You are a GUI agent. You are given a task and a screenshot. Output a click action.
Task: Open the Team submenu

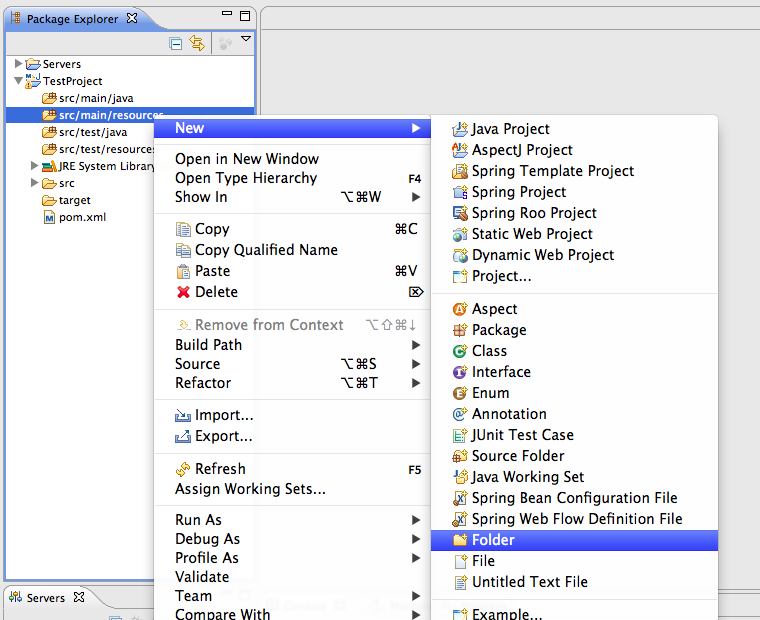[292, 595]
